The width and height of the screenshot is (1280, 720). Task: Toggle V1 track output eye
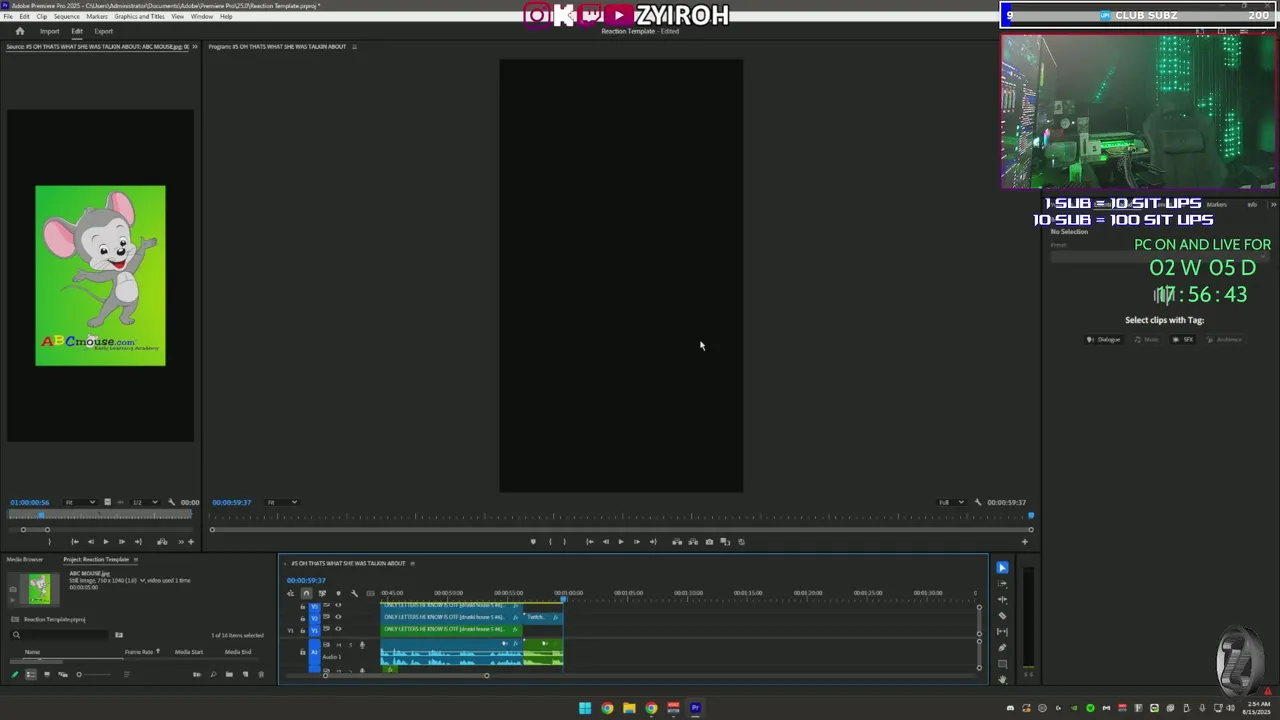click(338, 629)
